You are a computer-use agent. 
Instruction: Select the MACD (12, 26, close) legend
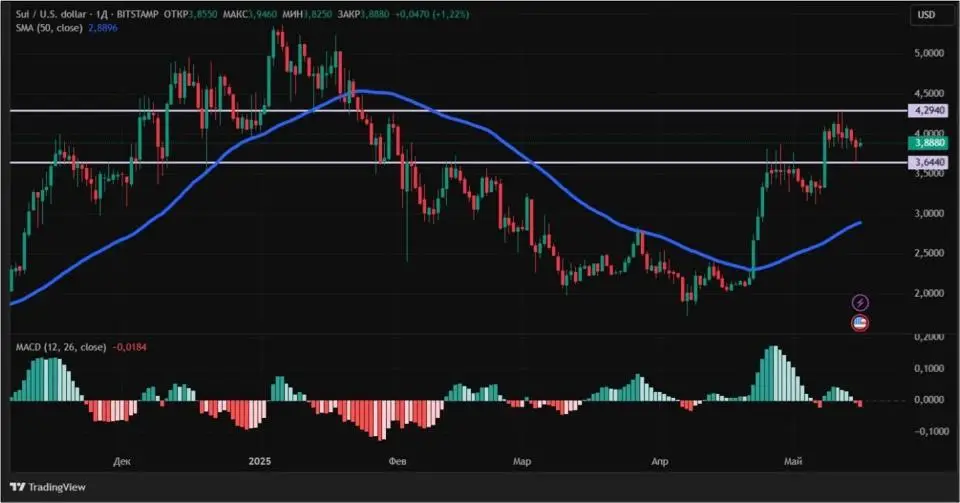tap(61, 347)
